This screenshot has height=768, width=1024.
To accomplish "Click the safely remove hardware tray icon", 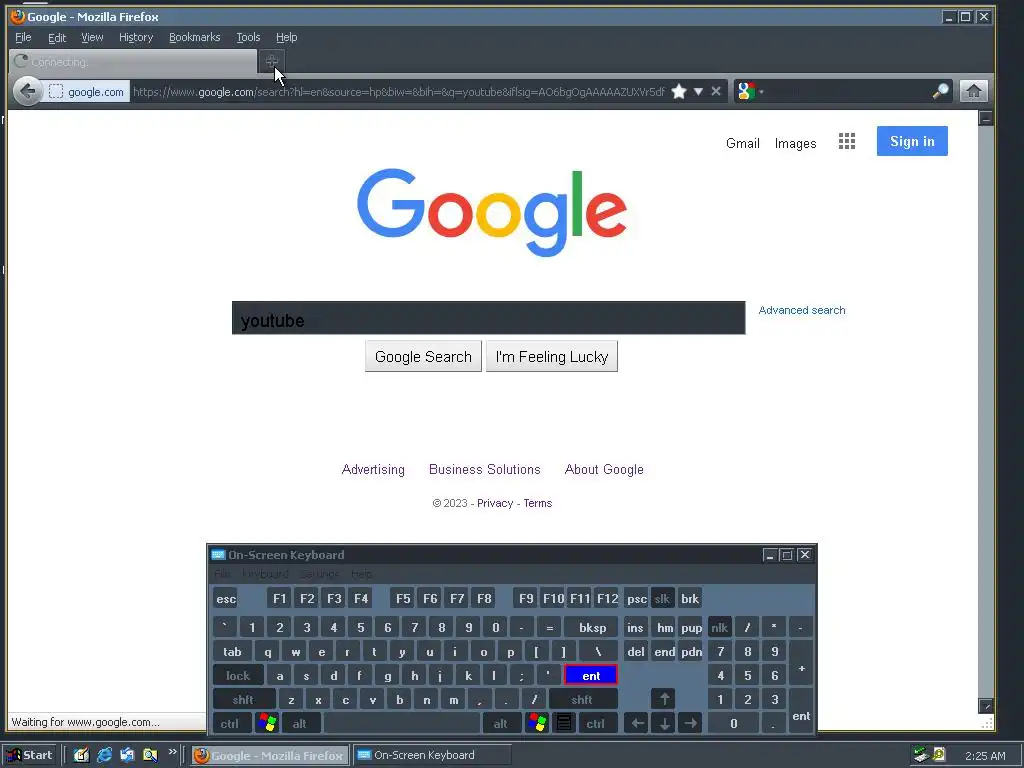I will pos(921,755).
